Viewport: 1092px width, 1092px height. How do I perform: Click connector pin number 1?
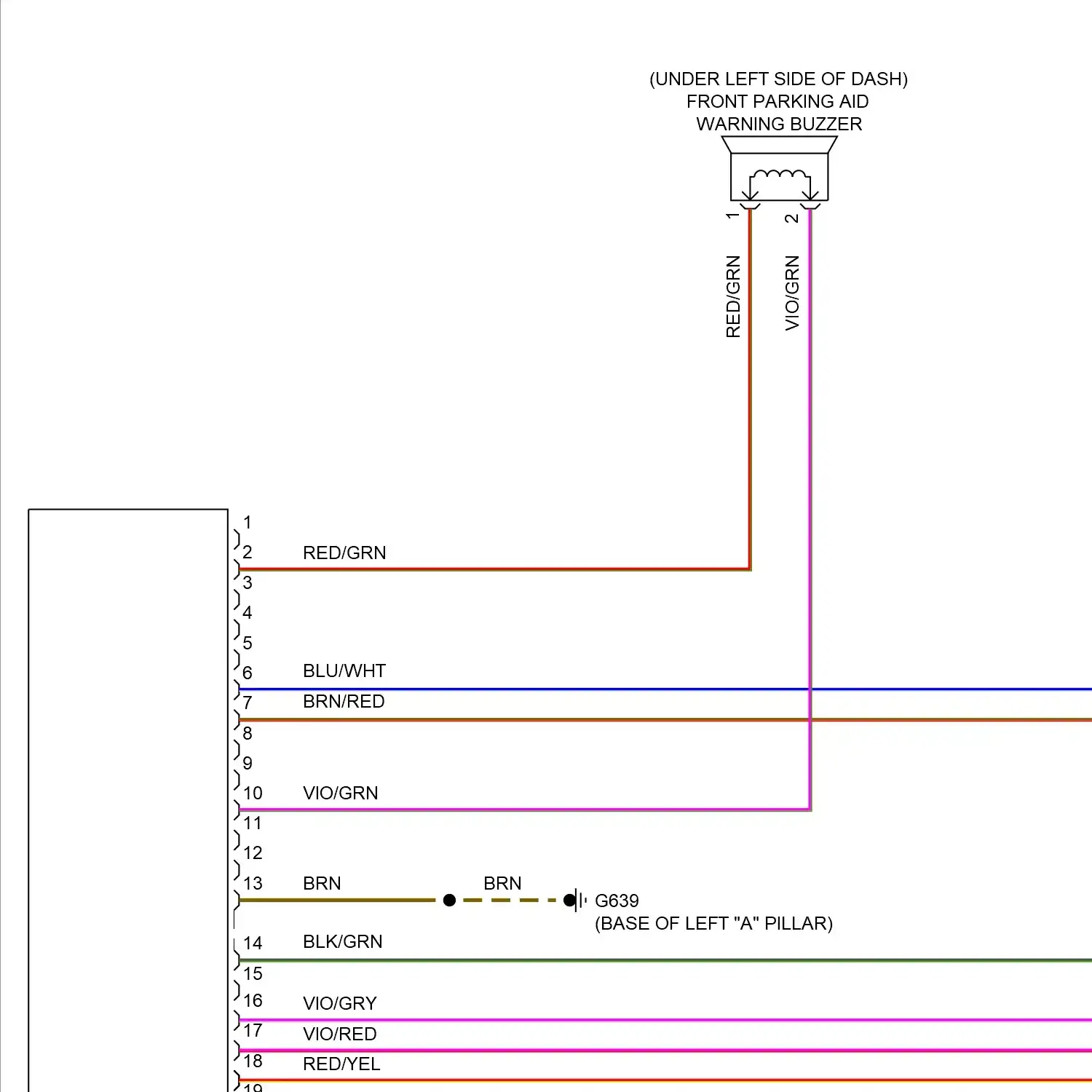tap(248, 522)
